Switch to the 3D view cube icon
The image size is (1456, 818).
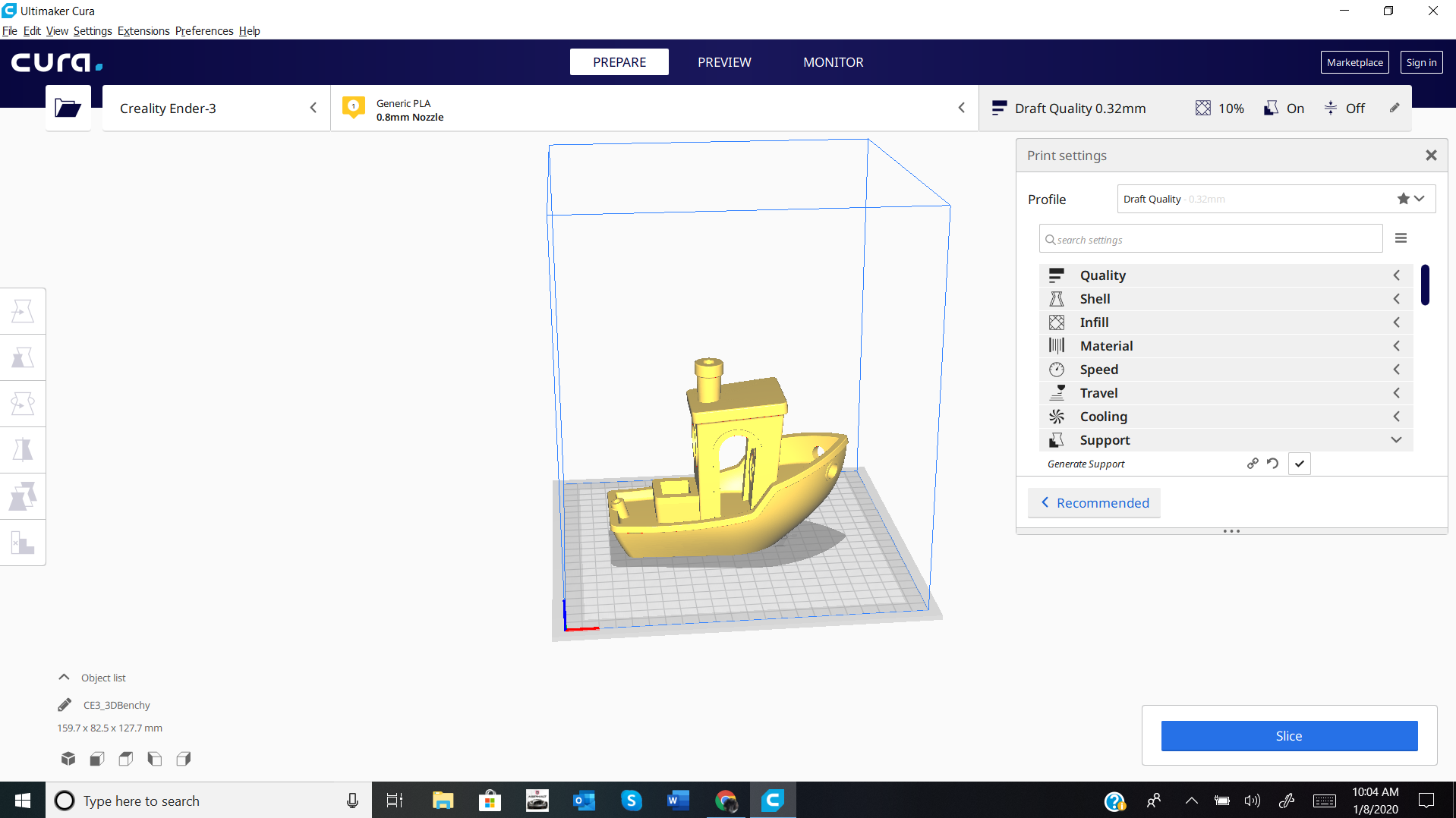click(68, 758)
